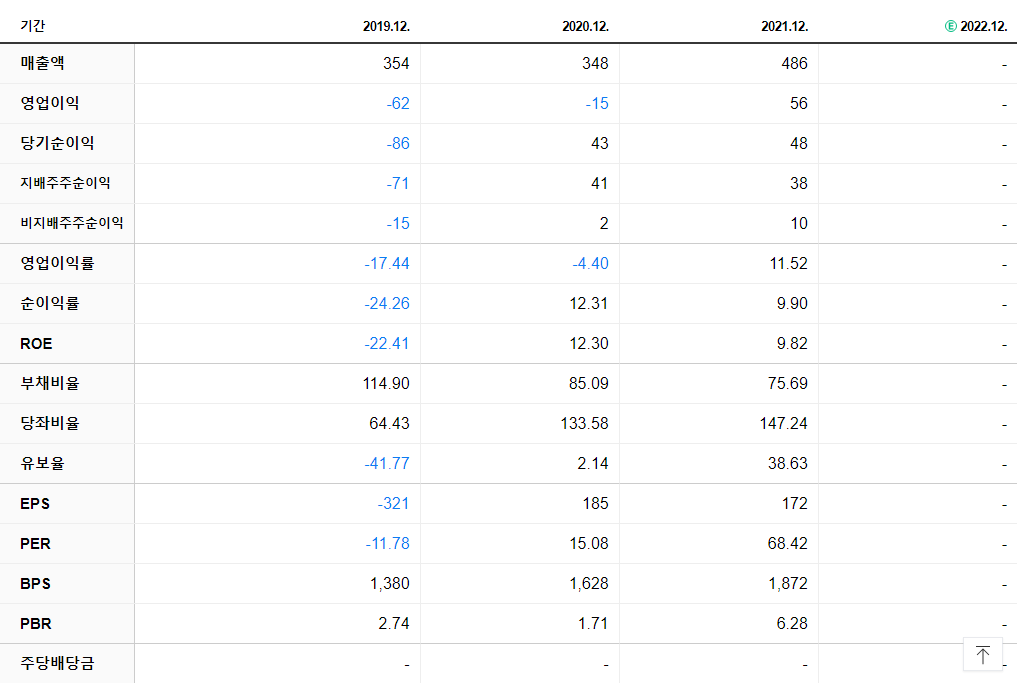Click the 2019 지배주주순이익 value -71
1017x683 pixels.
pyautogui.click(x=398, y=184)
